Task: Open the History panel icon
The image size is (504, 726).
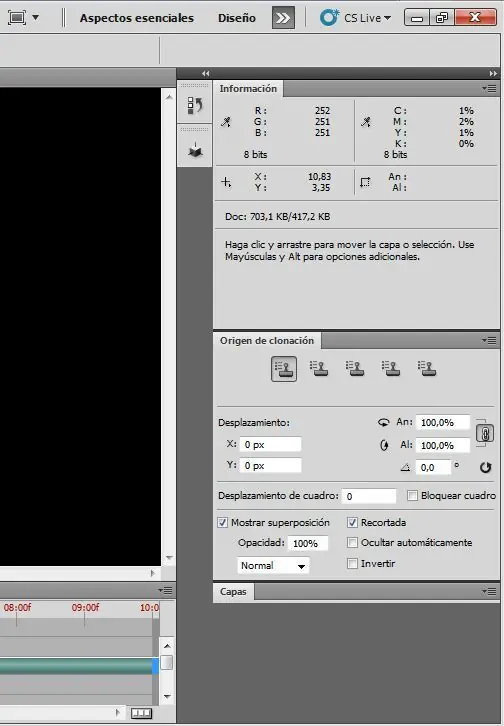Action: [195, 106]
